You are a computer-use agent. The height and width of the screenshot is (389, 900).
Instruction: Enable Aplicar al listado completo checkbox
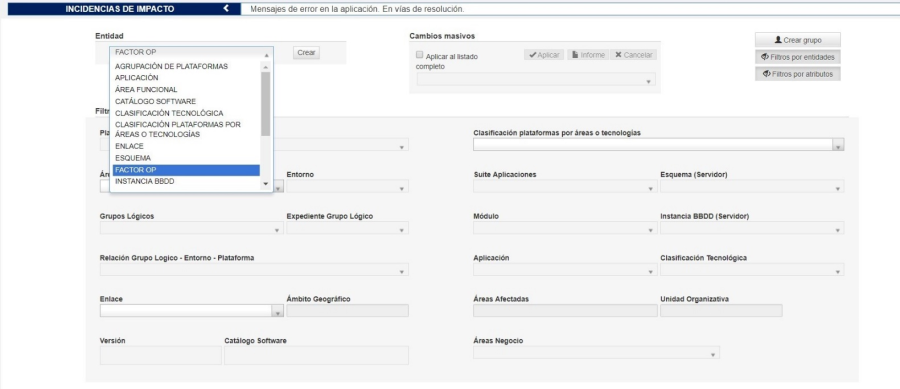pyautogui.click(x=419, y=56)
